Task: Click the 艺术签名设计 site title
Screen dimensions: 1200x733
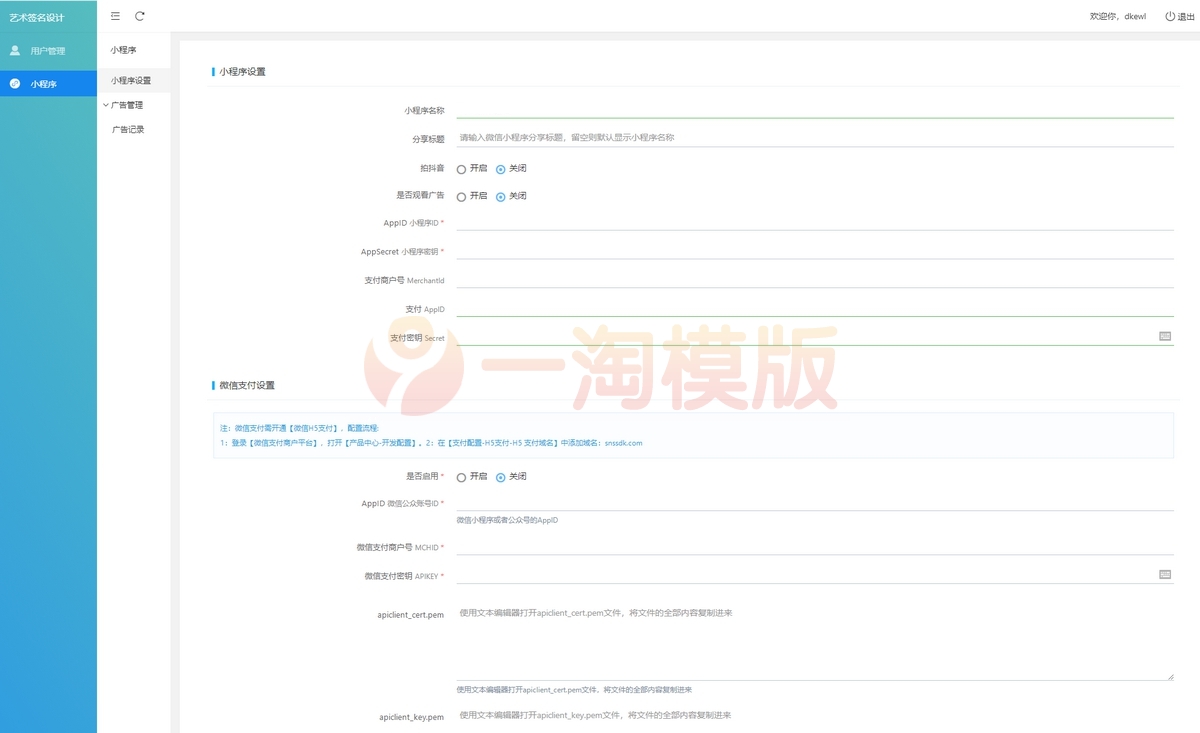Action: coord(37,17)
